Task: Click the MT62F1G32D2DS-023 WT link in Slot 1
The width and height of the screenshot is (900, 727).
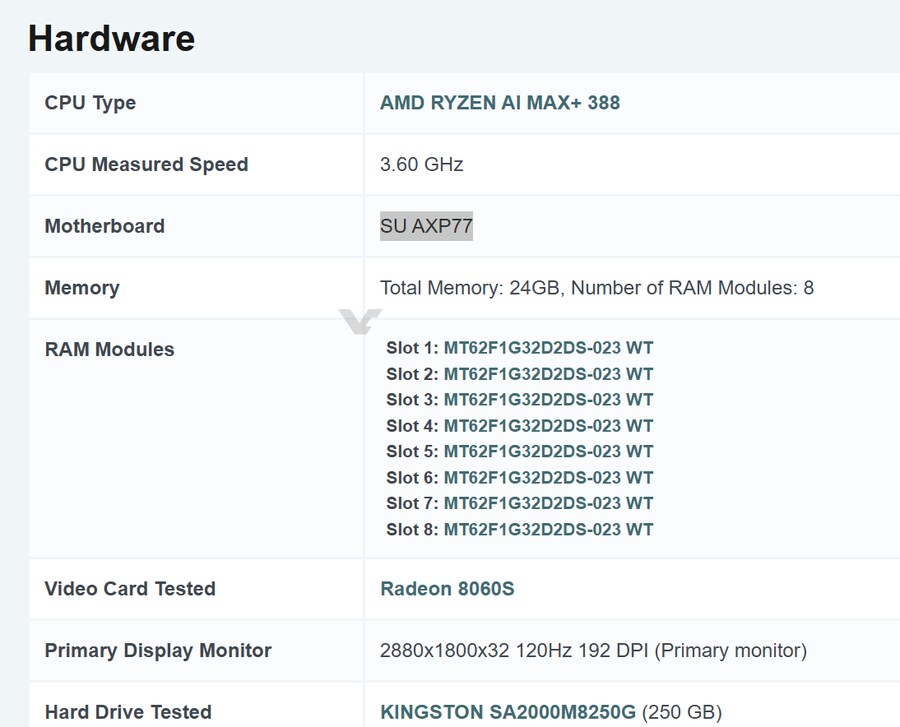Action: [550, 347]
